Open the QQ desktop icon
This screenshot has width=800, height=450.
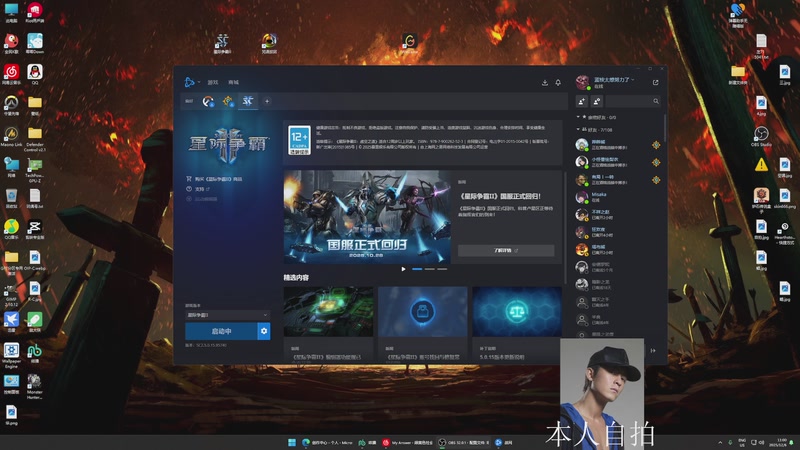tap(35, 74)
